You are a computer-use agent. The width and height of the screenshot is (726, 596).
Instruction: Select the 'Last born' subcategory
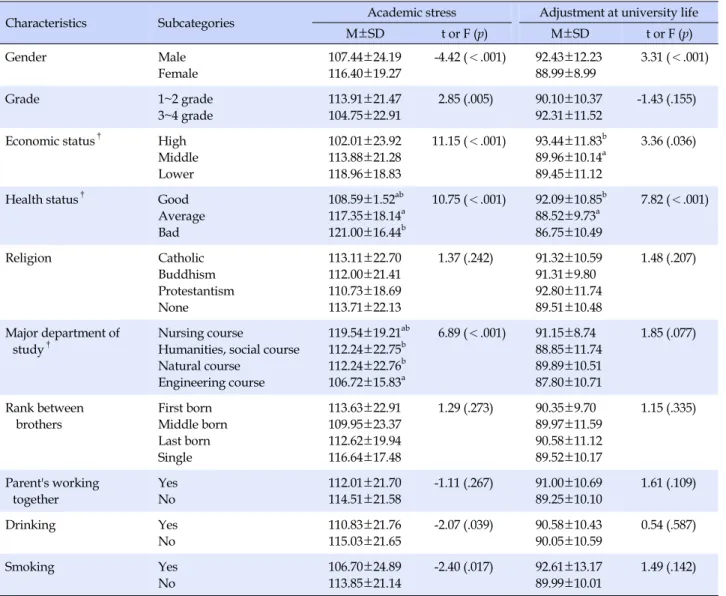(x=184, y=441)
